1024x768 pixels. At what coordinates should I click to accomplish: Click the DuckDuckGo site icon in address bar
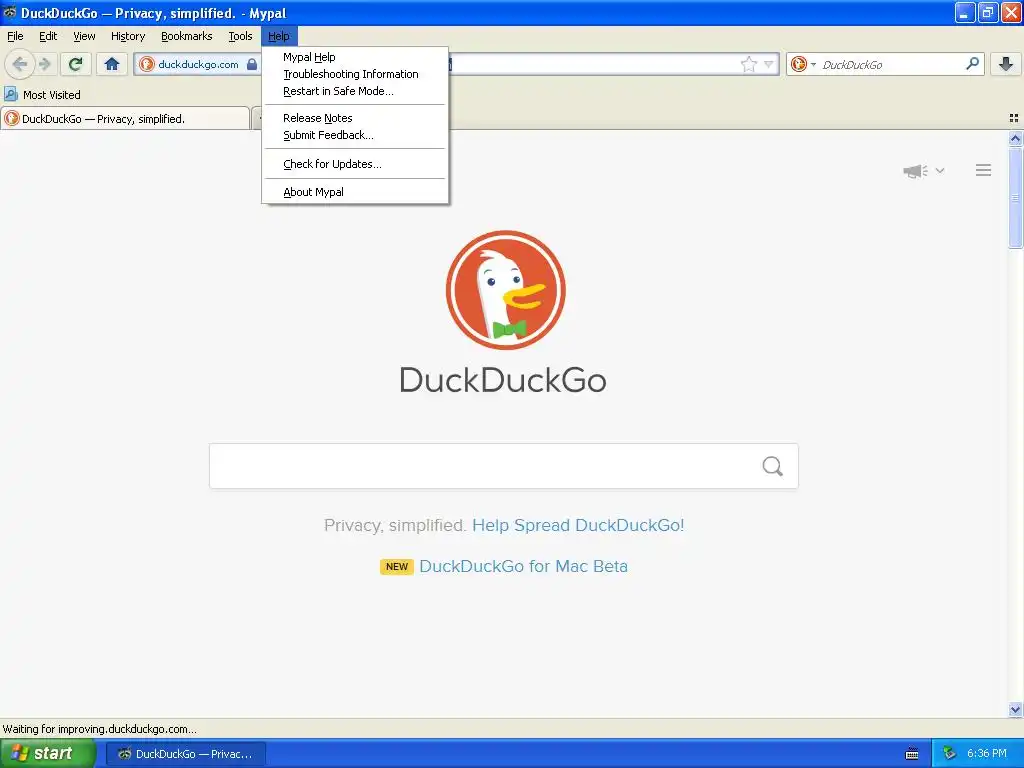coord(146,64)
